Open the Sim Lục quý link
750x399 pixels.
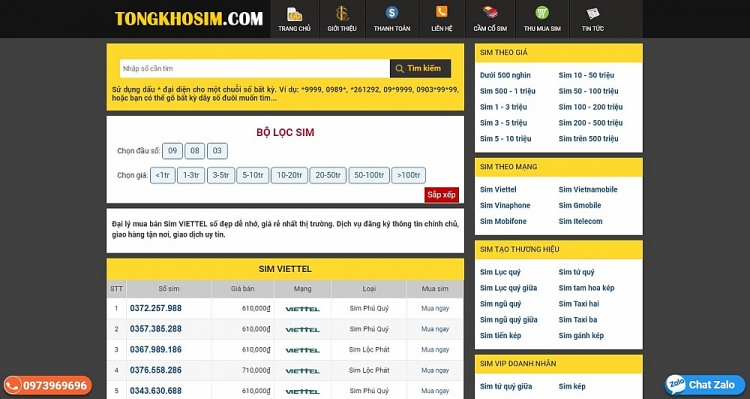click(500, 272)
